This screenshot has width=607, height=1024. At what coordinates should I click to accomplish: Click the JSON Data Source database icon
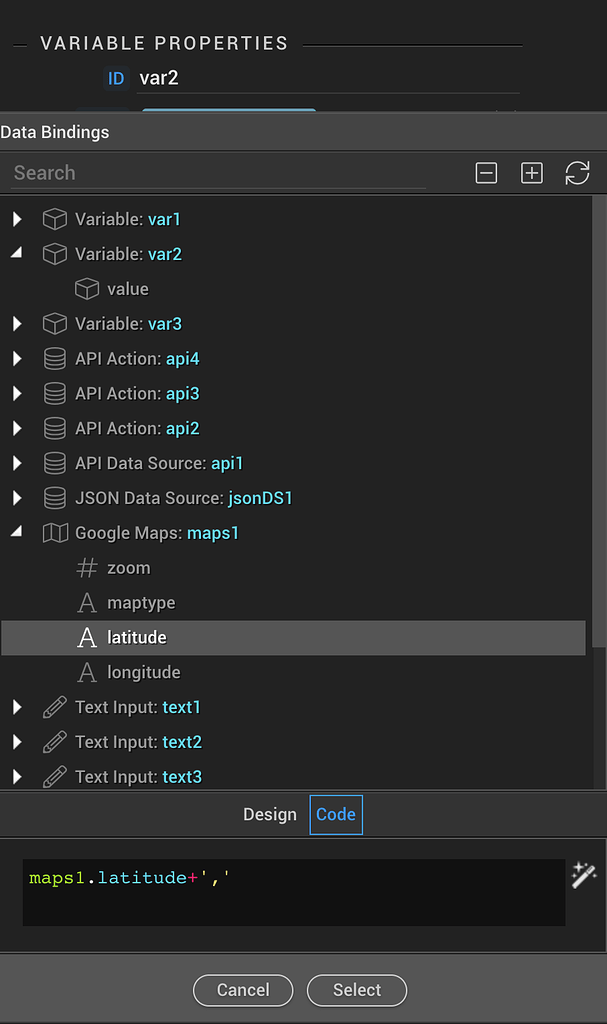[x=55, y=498]
